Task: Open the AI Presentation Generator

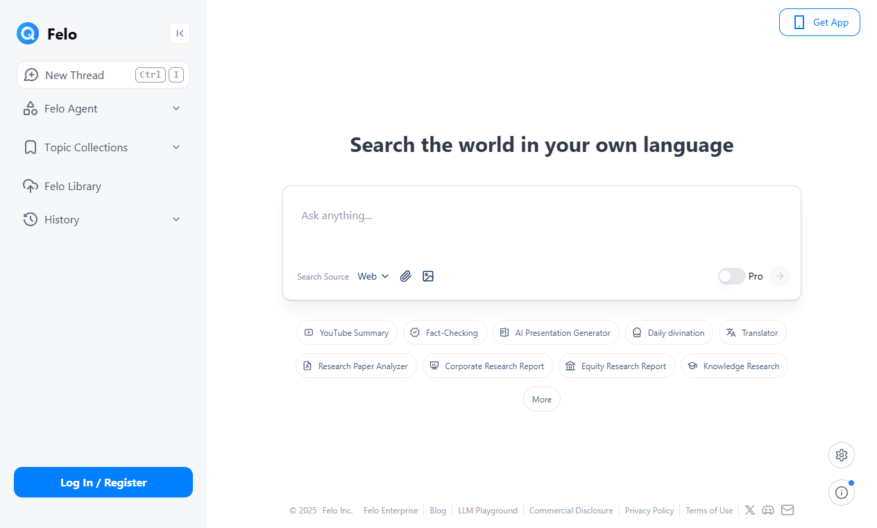Action: point(556,333)
